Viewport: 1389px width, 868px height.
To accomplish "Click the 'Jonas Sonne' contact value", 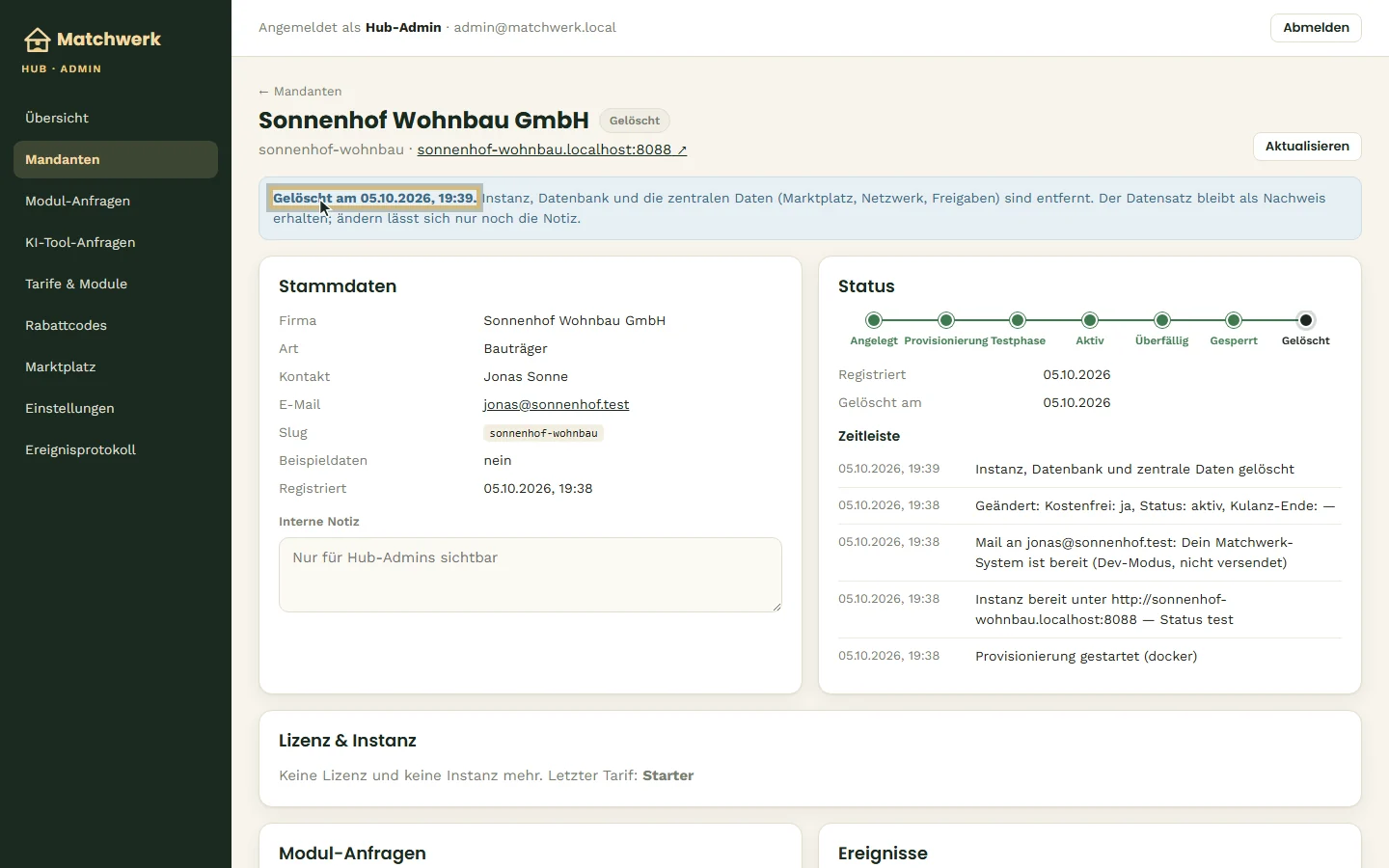I will coord(526,376).
